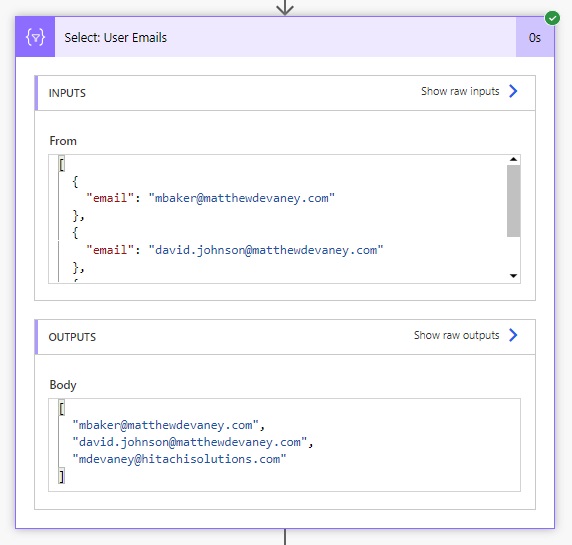Click the 0s duration badge
572x545 pixels.
click(x=534, y=38)
